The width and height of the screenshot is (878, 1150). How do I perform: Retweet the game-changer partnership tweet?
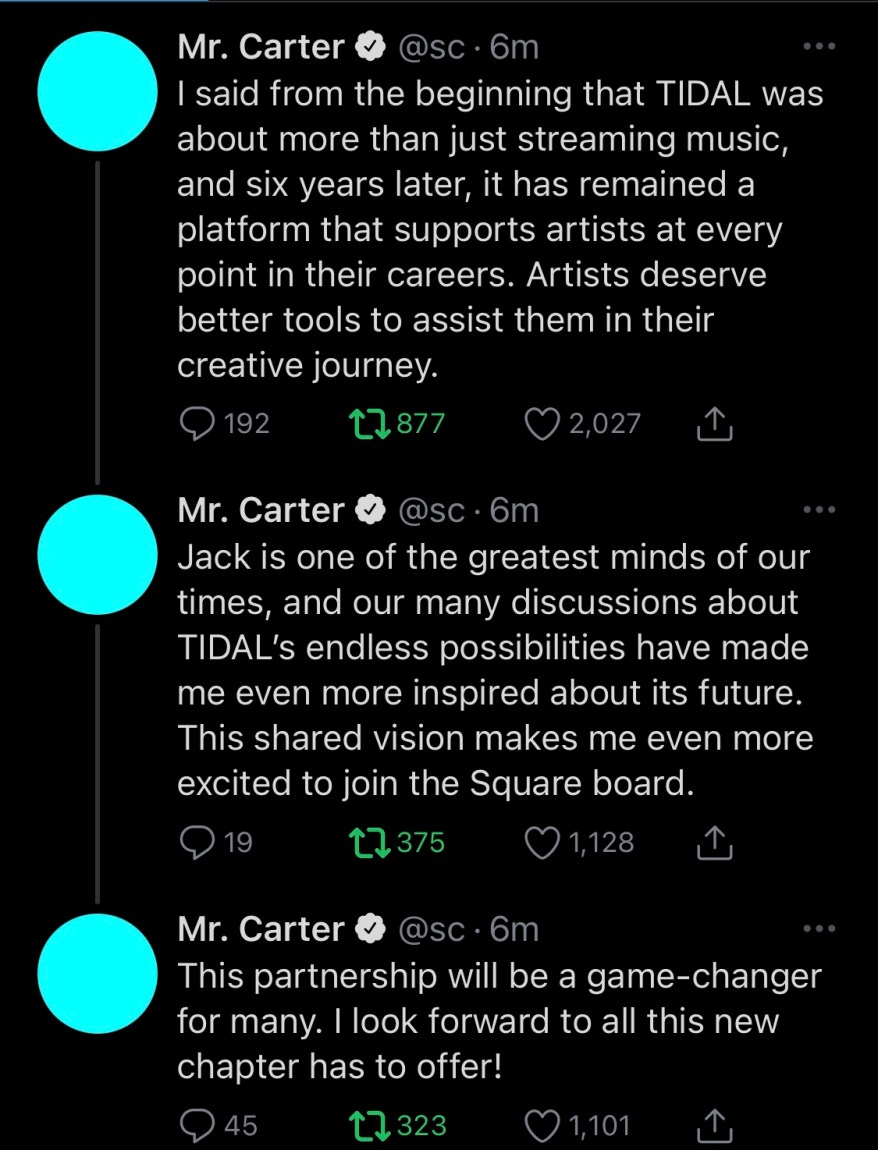click(x=372, y=1125)
